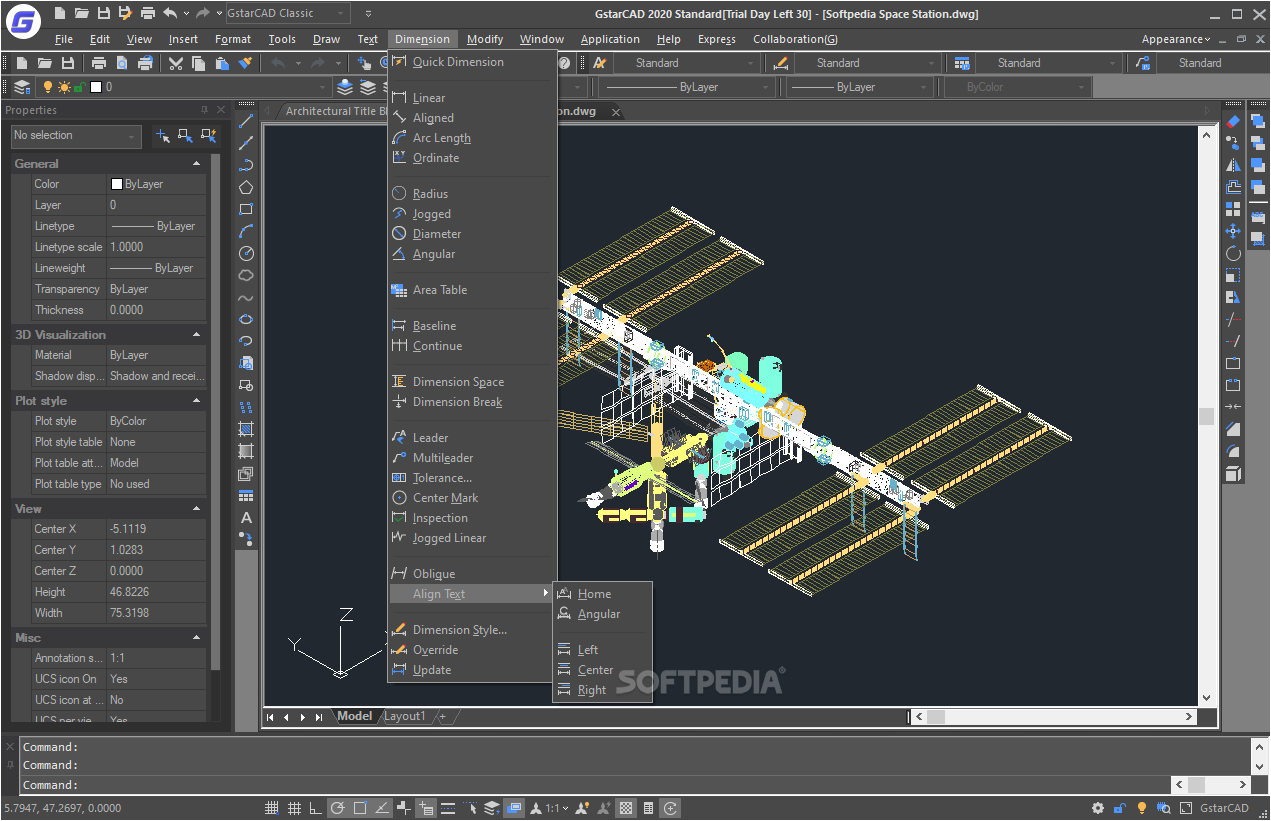Screen dimensions: 1271x821
Task: Collapse the Plot style section
Action: (196, 400)
